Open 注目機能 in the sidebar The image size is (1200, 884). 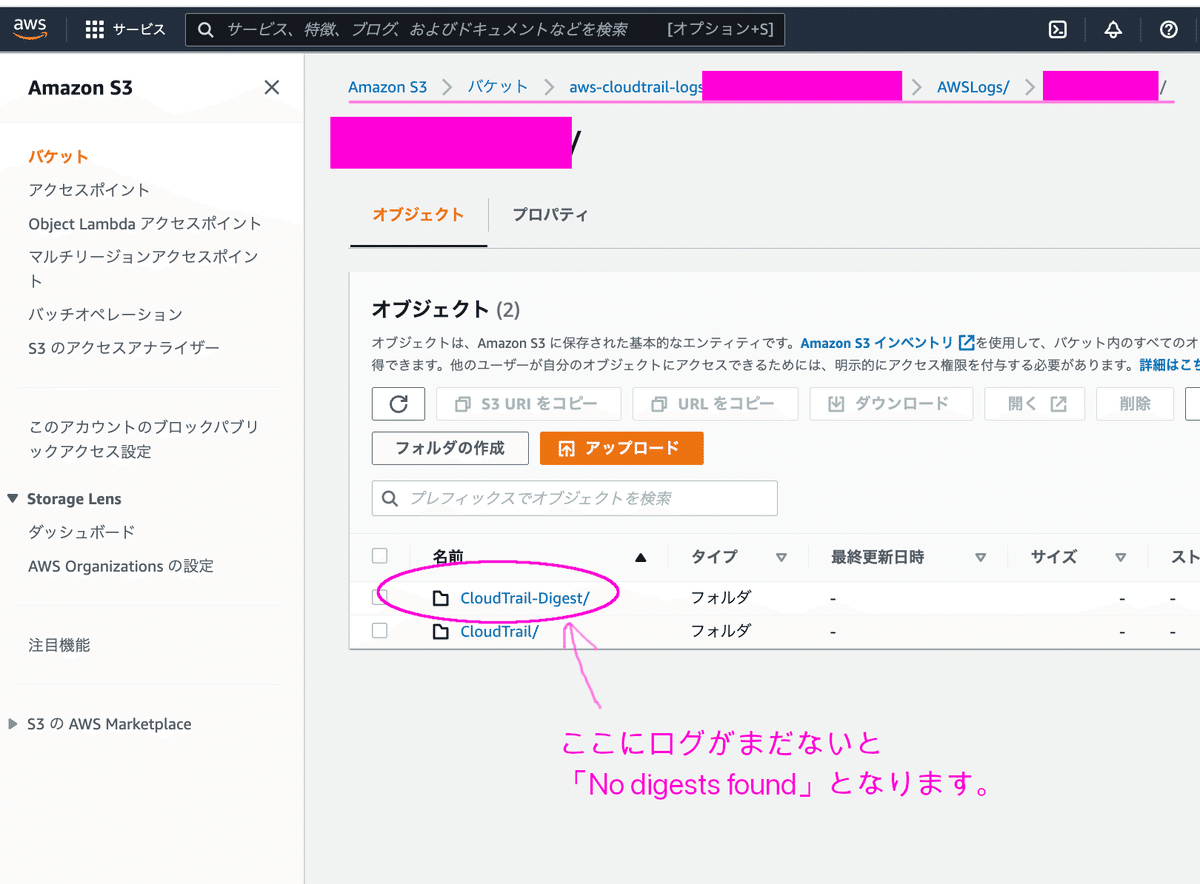click(x=59, y=645)
